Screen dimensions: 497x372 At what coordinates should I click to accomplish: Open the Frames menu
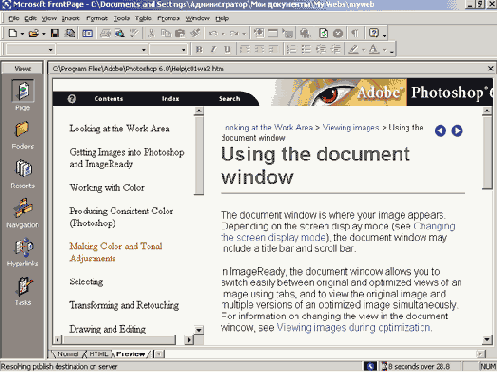(168, 18)
